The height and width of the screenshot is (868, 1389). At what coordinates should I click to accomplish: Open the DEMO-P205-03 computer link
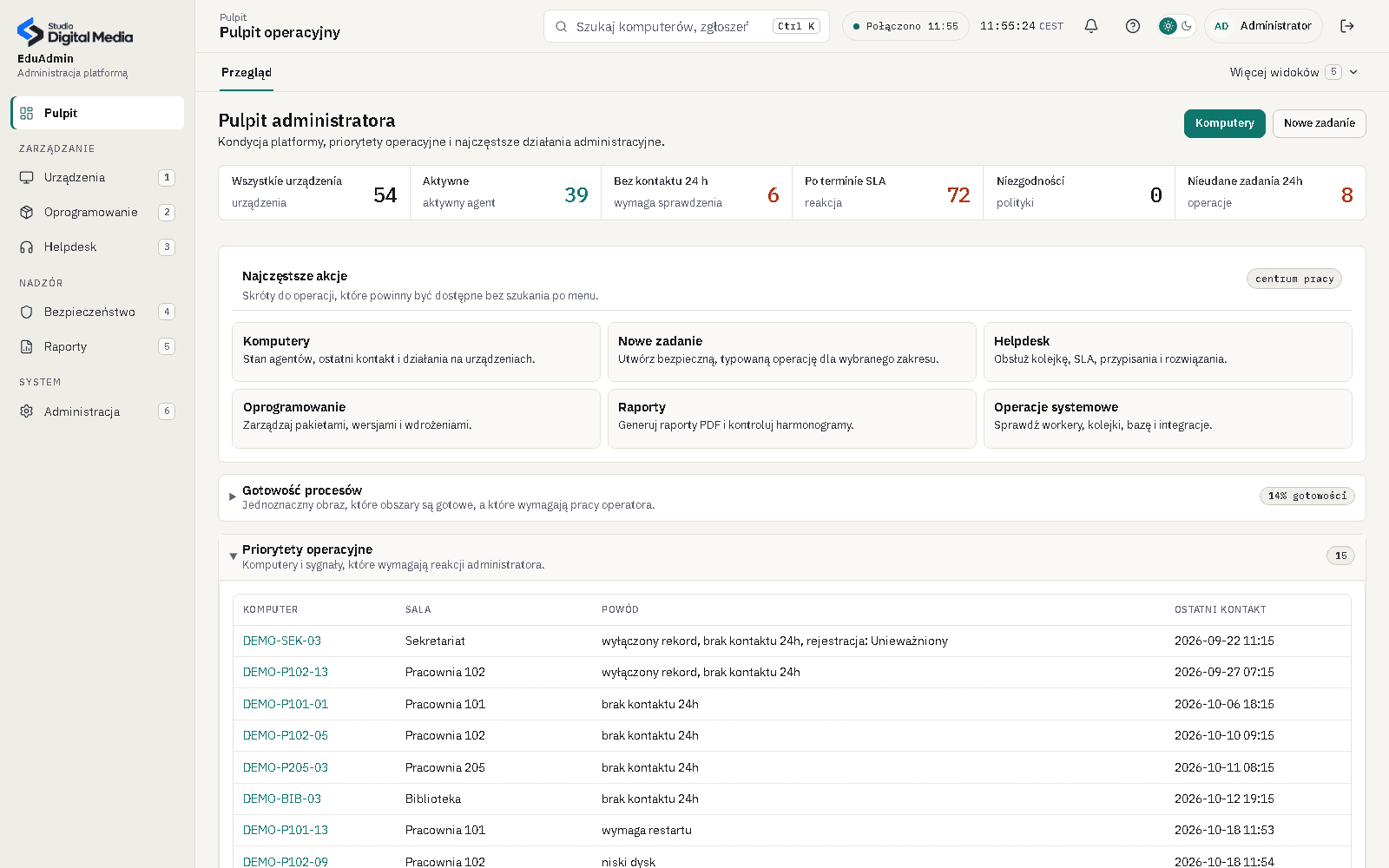(x=286, y=767)
